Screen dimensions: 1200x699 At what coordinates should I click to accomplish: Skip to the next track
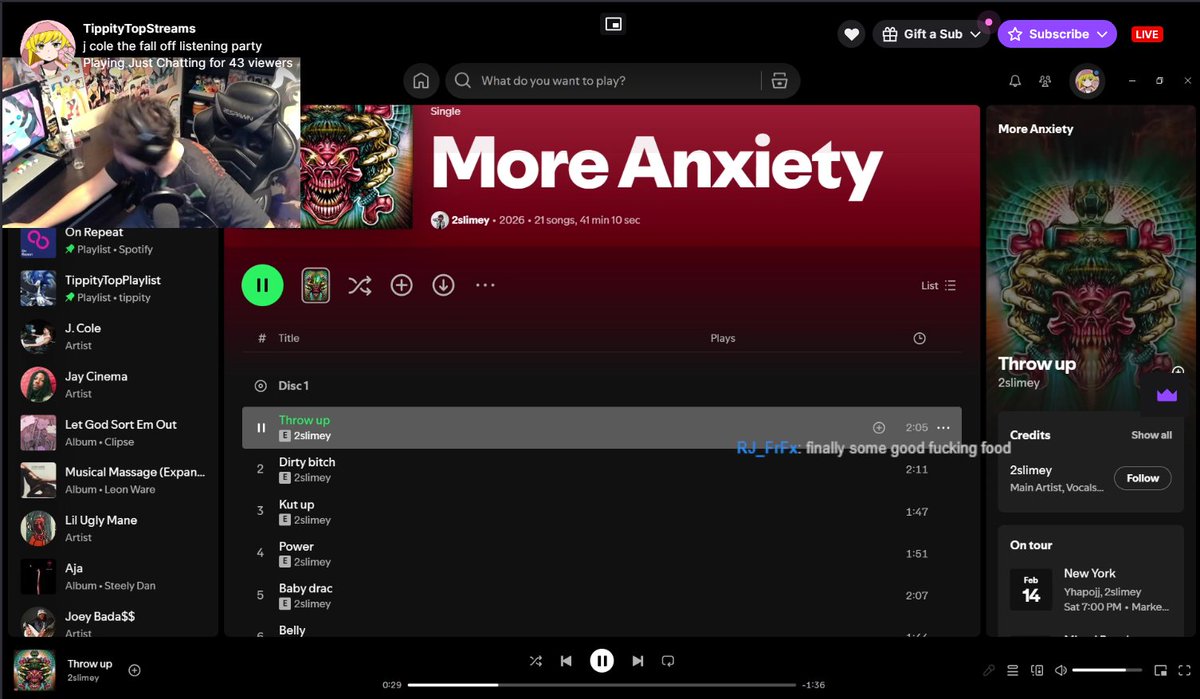pyautogui.click(x=637, y=661)
